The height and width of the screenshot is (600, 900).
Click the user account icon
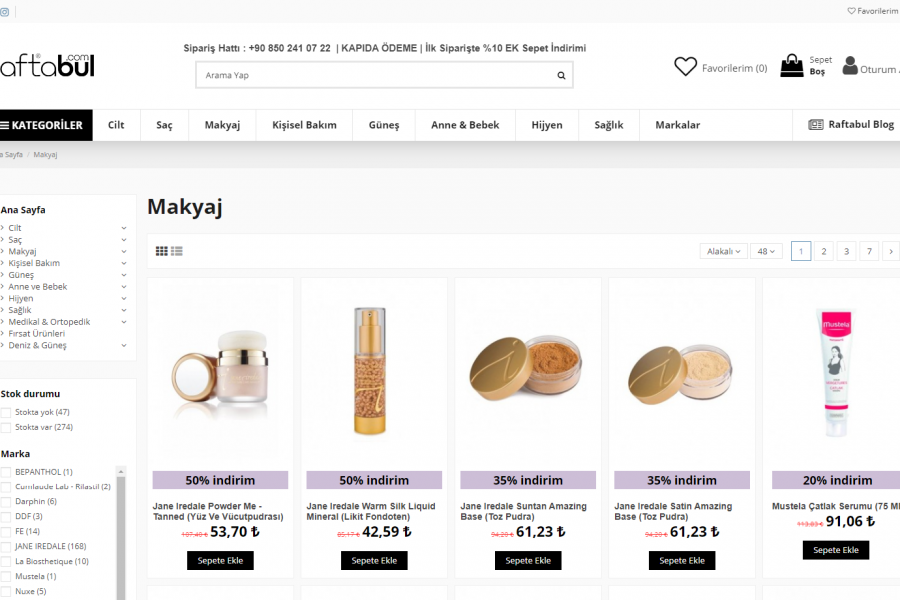[850, 66]
